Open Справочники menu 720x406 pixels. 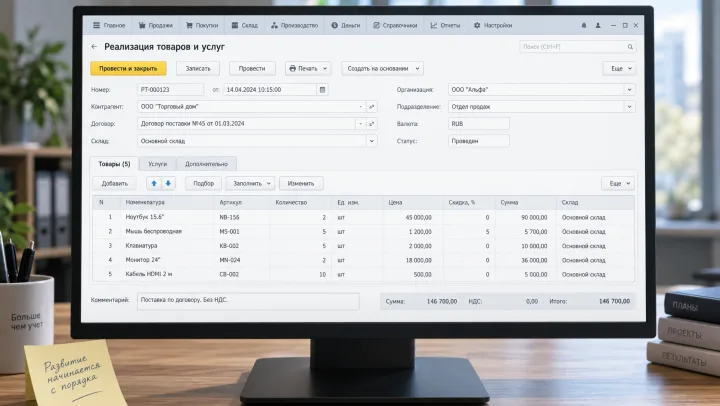coord(395,25)
